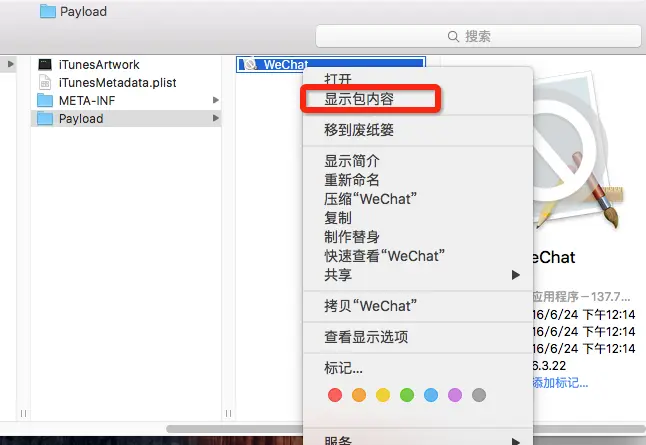Click the iTunesArtwork file icon
646x445 pixels.
[x=45, y=64]
